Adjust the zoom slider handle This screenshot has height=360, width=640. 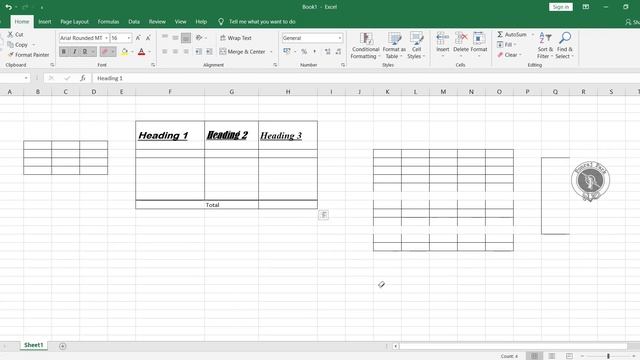[x=608, y=356]
